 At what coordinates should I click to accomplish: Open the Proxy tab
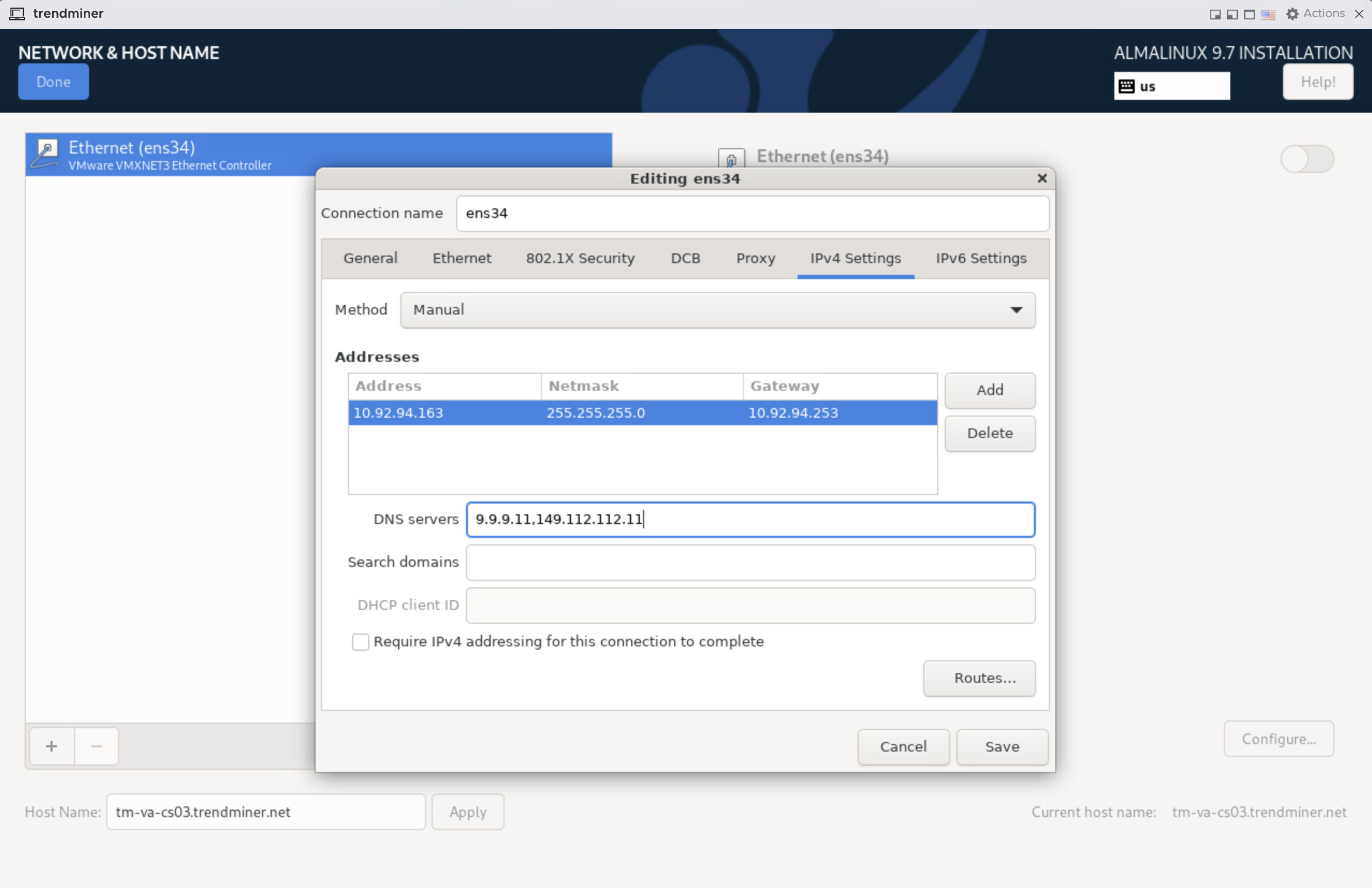pyautogui.click(x=755, y=258)
